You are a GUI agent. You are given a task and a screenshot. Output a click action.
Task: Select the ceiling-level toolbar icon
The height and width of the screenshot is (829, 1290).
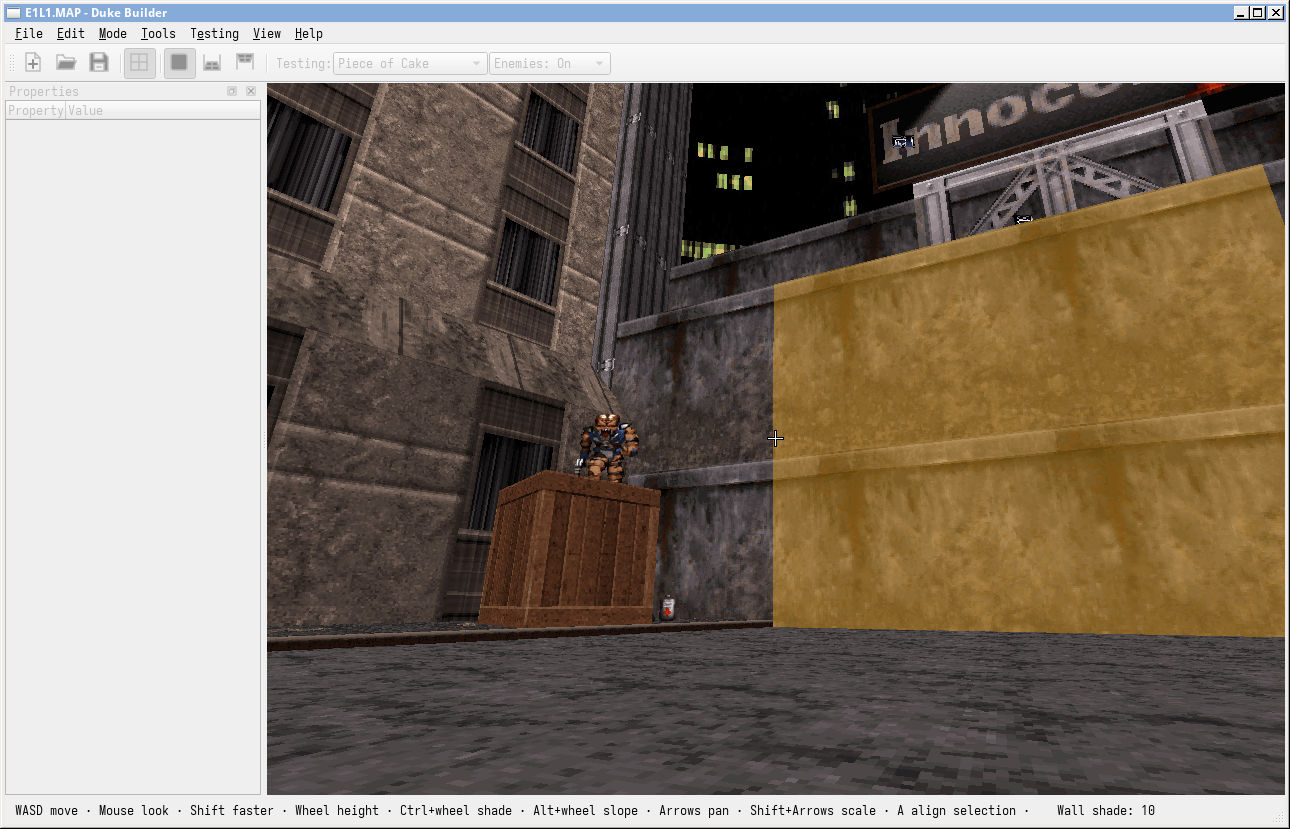pyautogui.click(x=245, y=63)
